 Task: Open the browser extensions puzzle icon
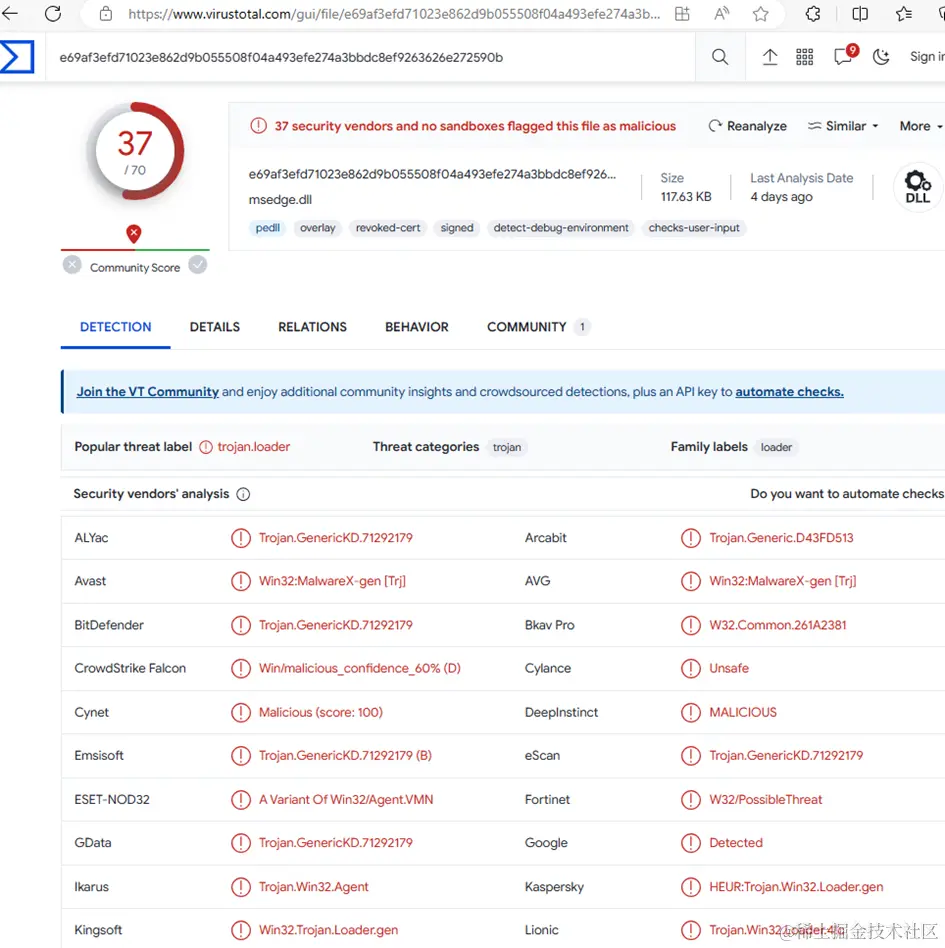point(813,14)
